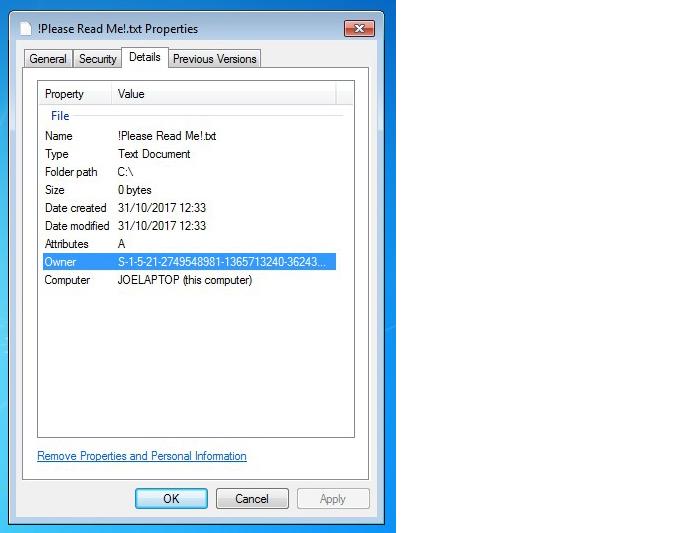The width and height of the screenshot is (700, 533).
Task: Click the Owner SID value S-1-5-21-2749548981
Action: click(221, 262)
